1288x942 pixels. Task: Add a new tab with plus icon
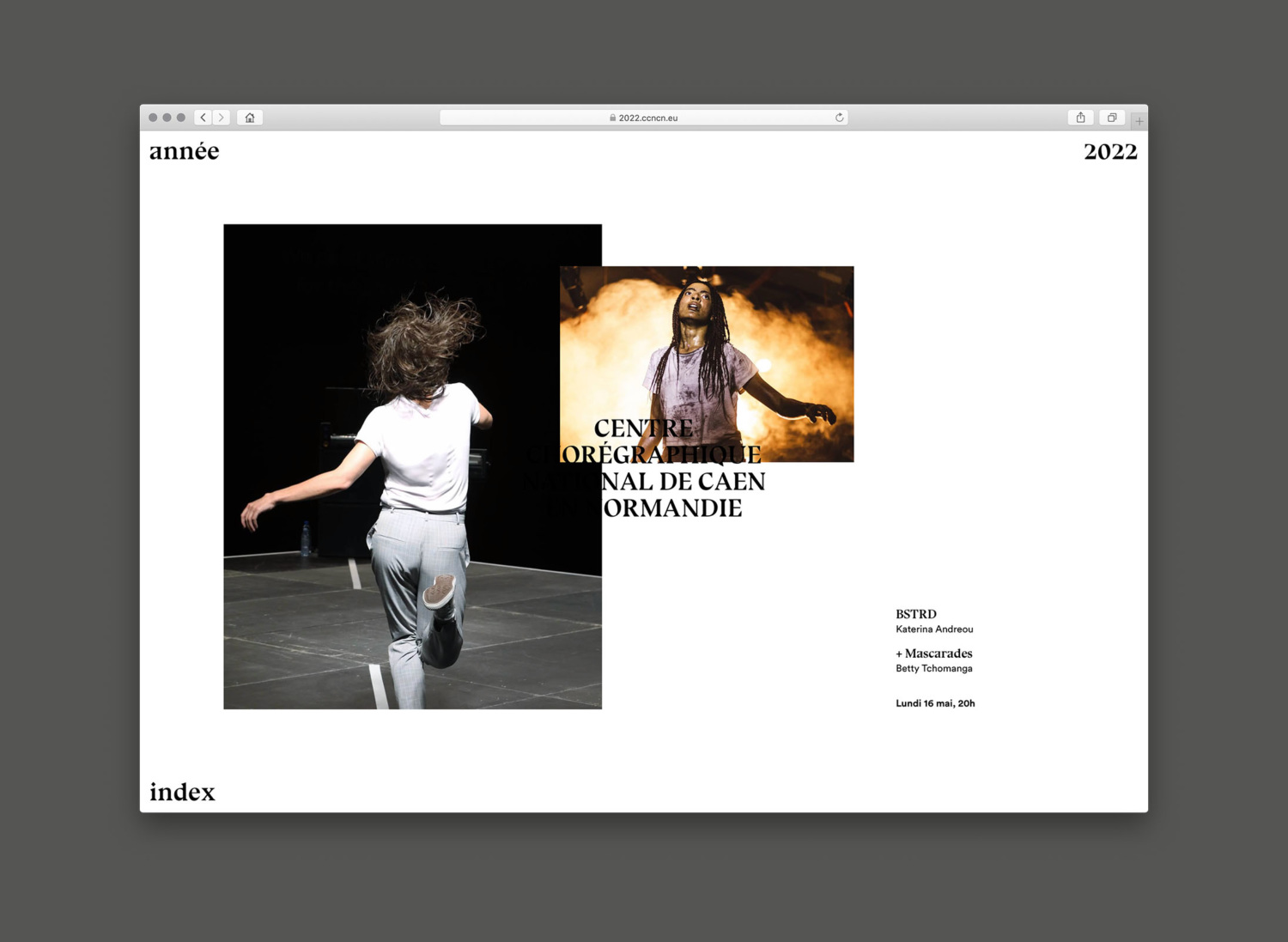tap(1139, 121)
